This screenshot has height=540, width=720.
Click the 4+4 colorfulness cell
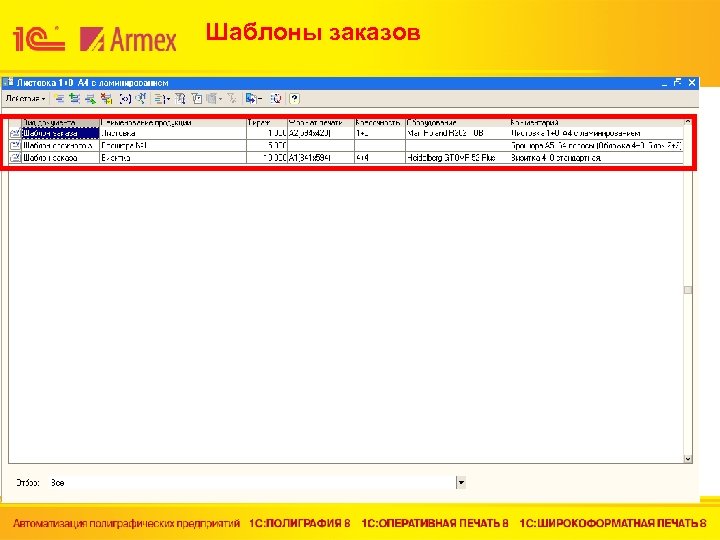379,158
